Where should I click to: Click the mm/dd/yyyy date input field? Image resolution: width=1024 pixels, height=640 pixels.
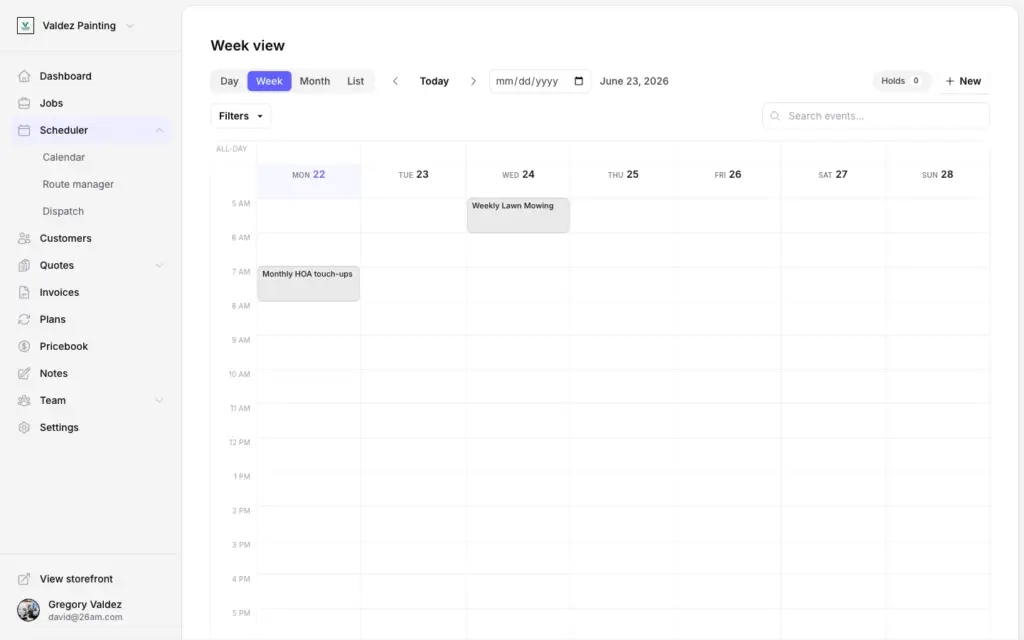[540, 81]
